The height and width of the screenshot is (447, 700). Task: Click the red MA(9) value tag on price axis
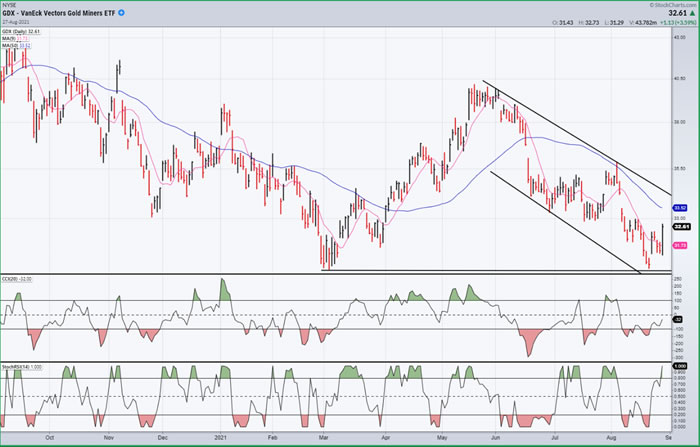point(678,245)
